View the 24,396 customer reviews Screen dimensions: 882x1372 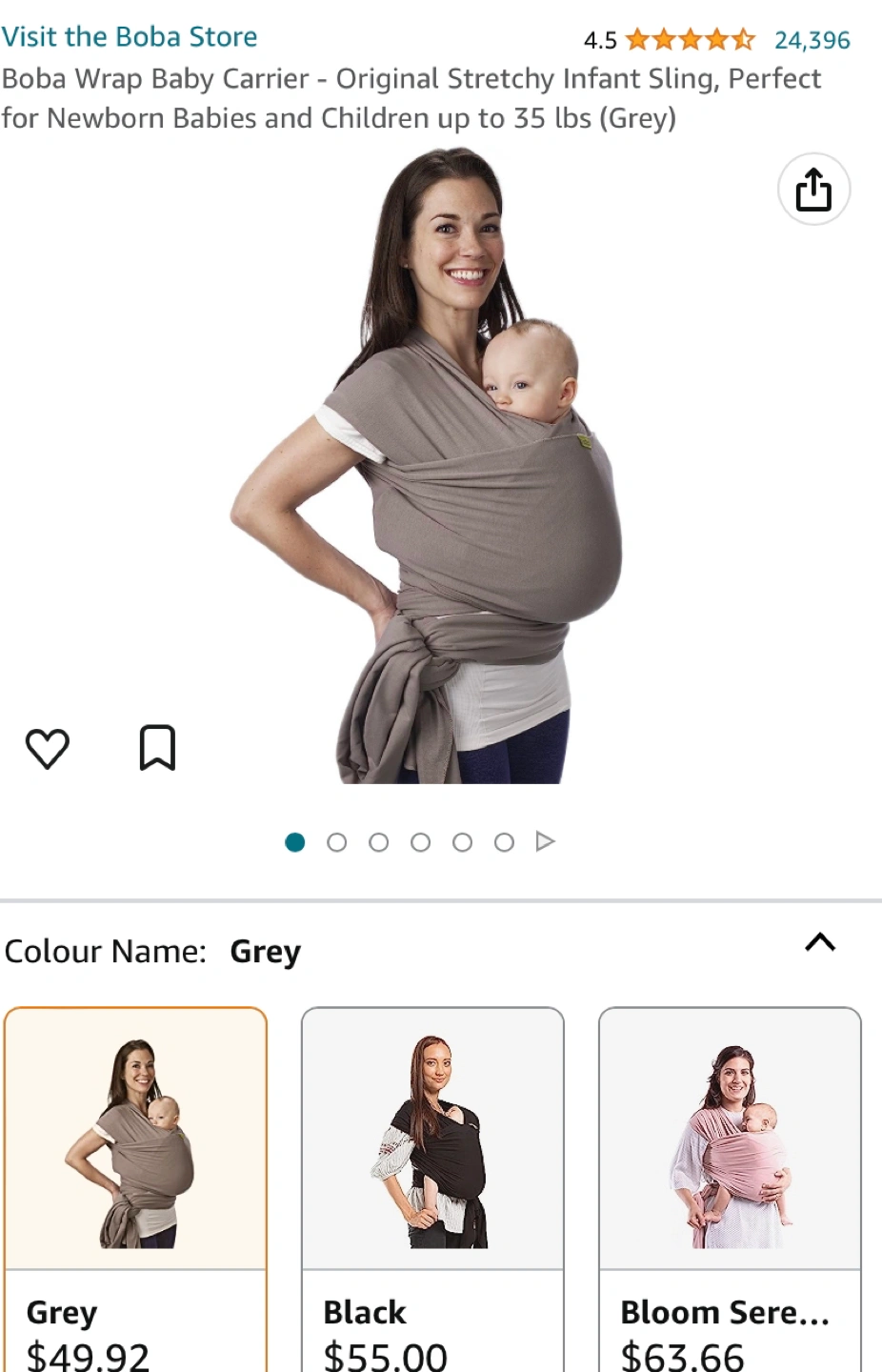[812, 40]
